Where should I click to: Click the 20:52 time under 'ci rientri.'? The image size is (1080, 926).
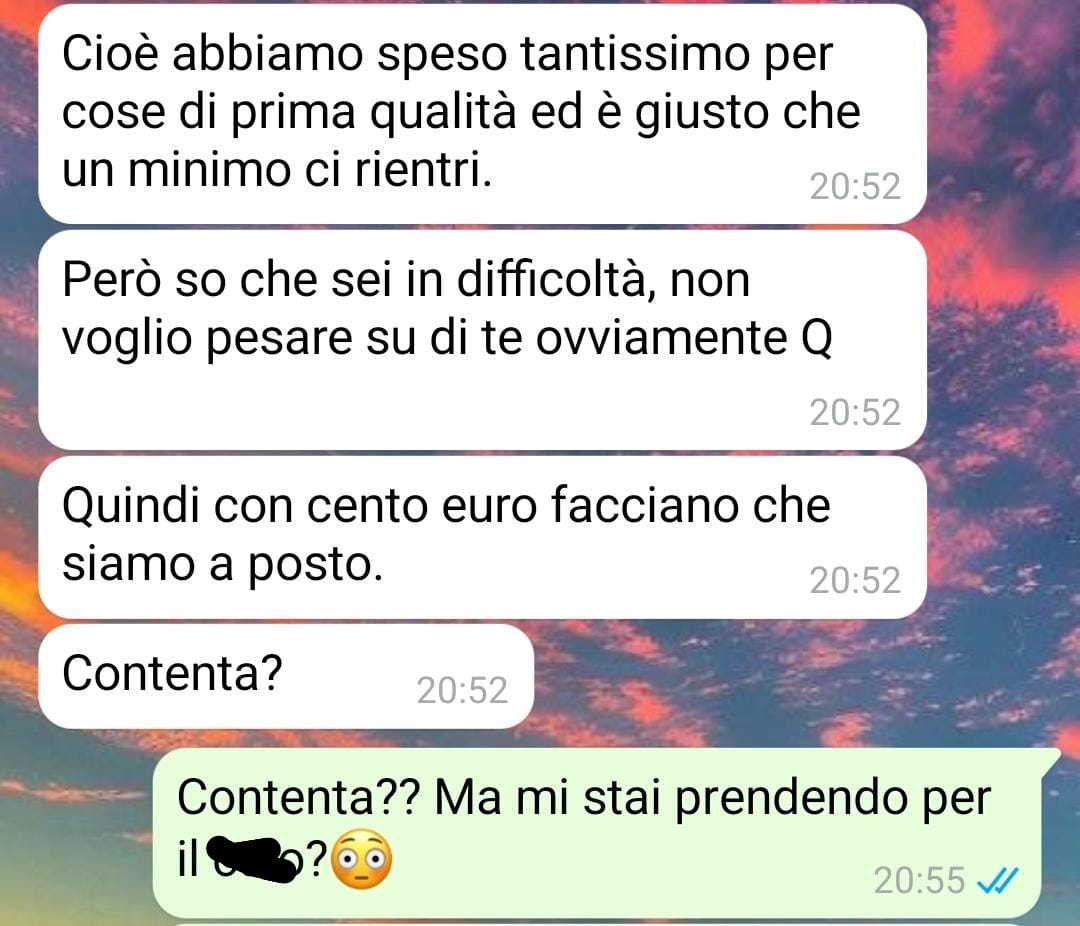coord(855,186)
